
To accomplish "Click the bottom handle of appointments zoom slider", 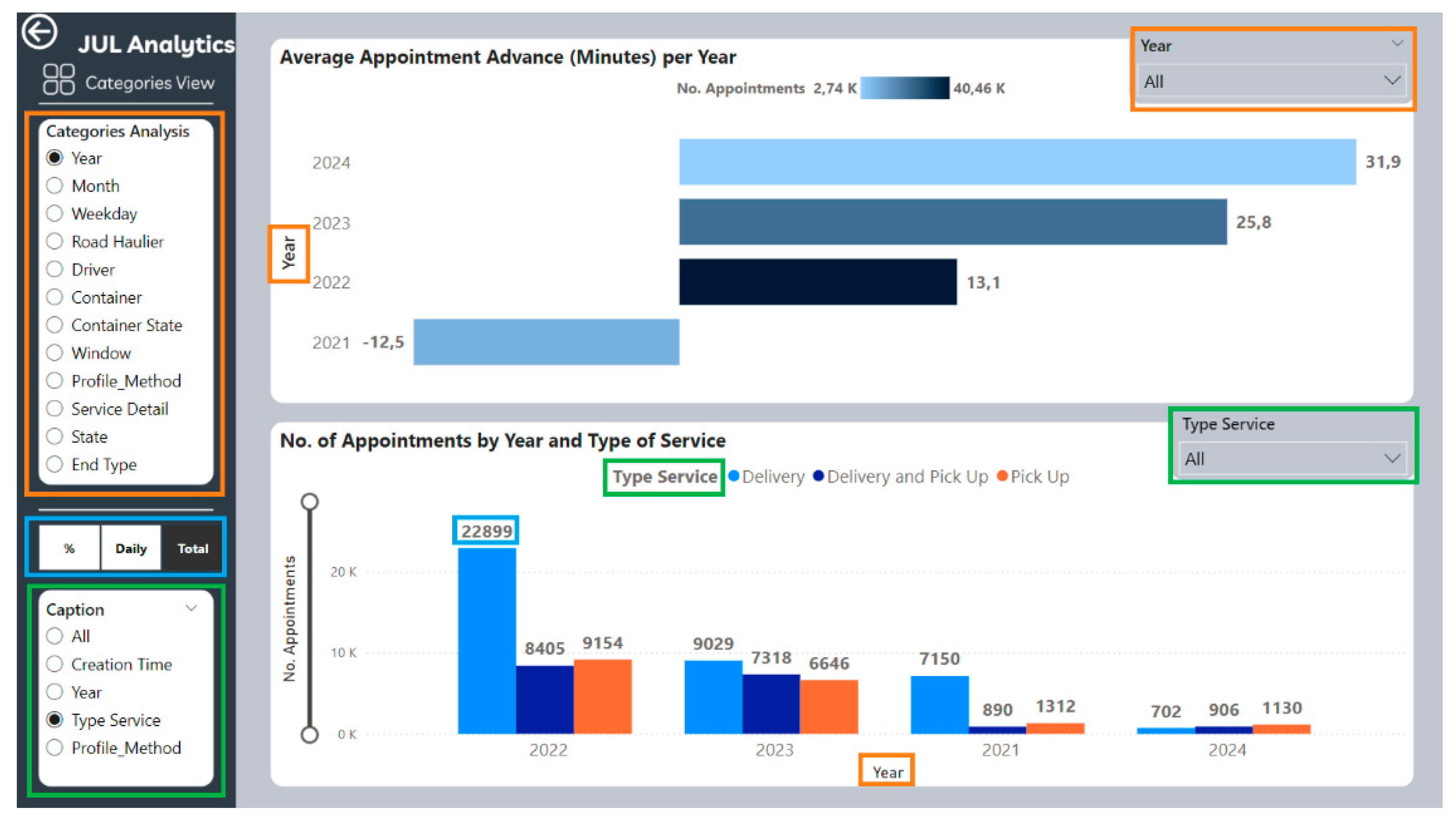I will (310, 734).
